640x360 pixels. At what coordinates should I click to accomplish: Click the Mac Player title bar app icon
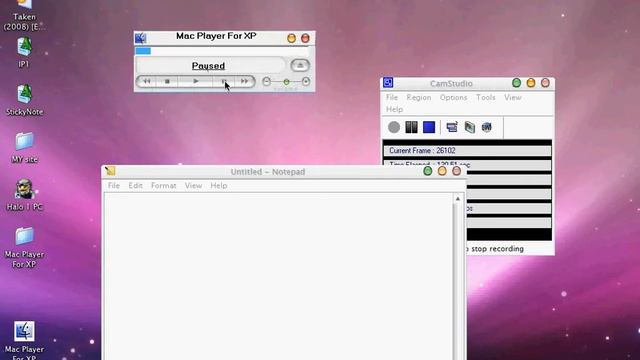pos(140,38)
